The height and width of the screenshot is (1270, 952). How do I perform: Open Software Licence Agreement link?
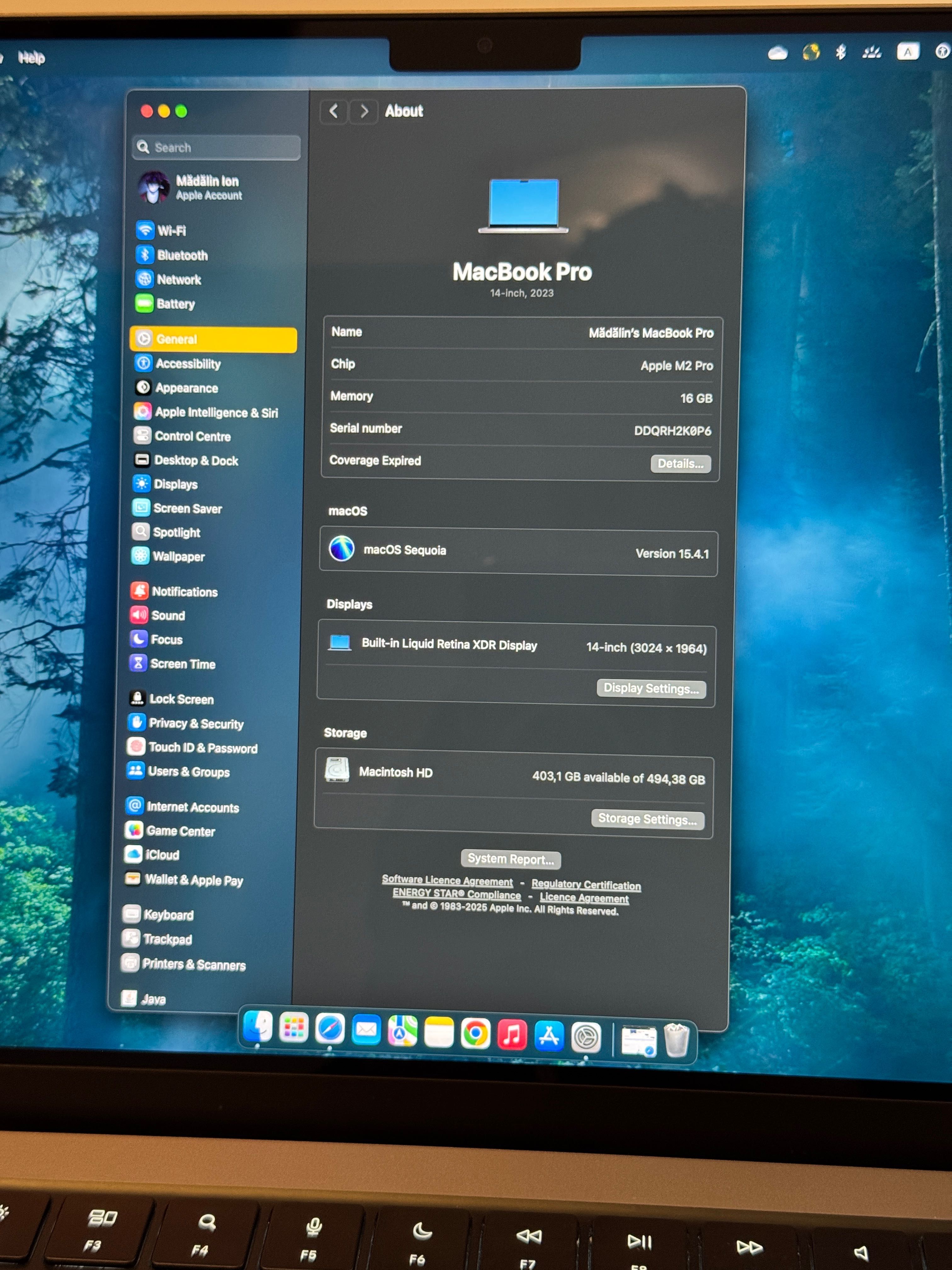tap(448, 881)
